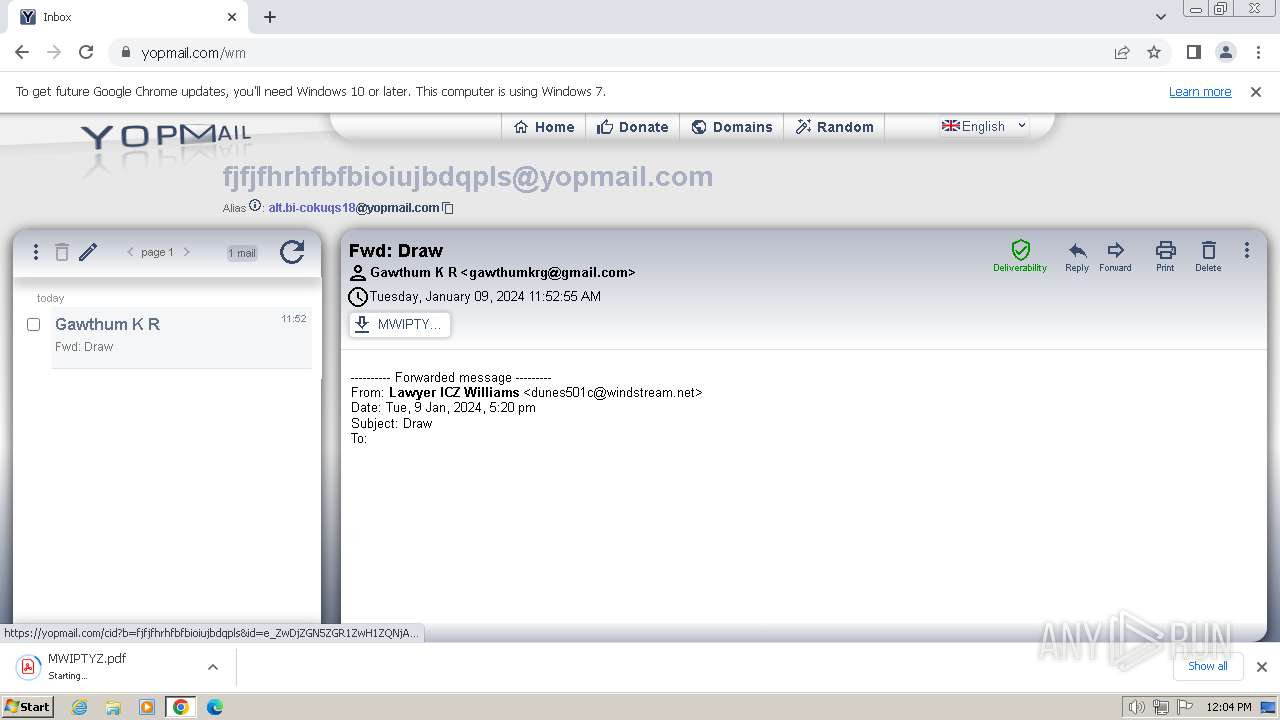The image size is (1280, 720).
Task: Open a new browser tab
Action: coord(270,17)
